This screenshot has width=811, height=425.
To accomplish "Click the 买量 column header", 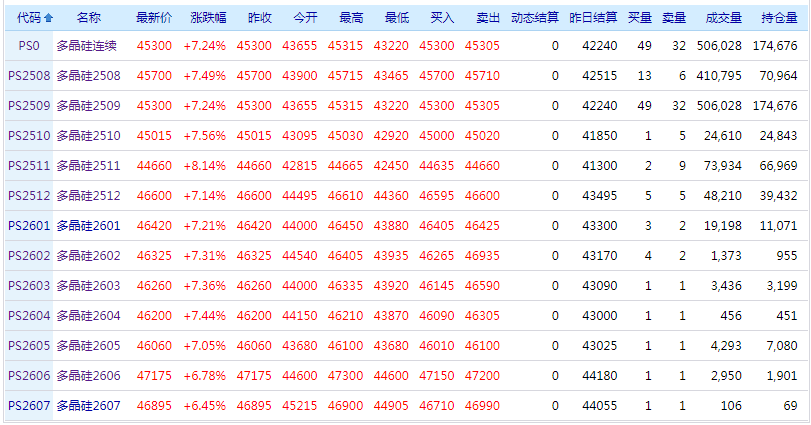I will coord(640,18).
